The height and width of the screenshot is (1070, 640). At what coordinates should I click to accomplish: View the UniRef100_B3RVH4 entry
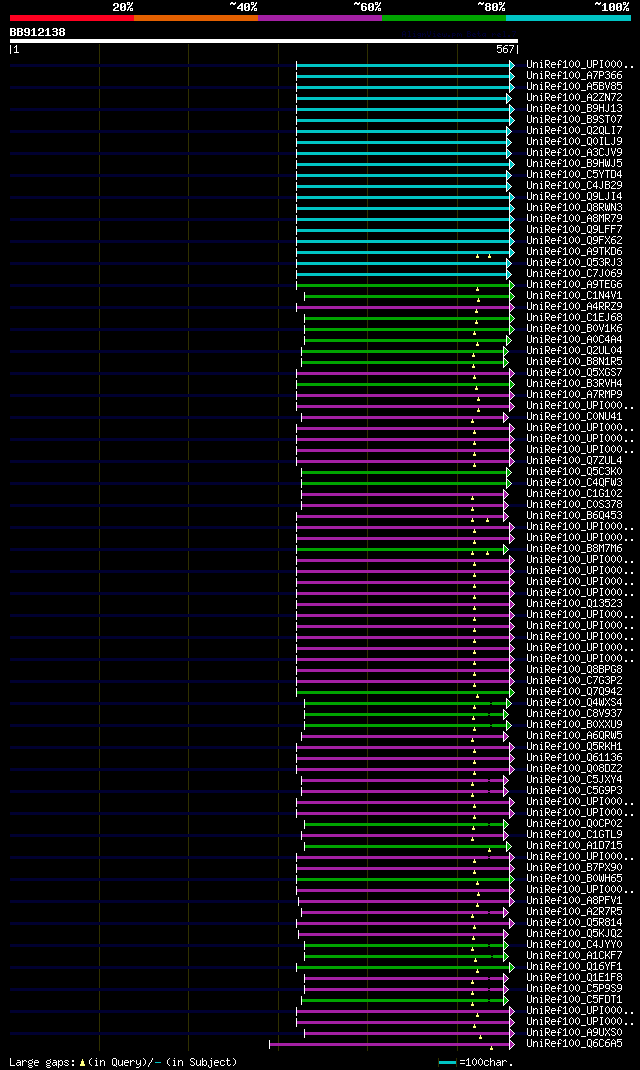574,384
